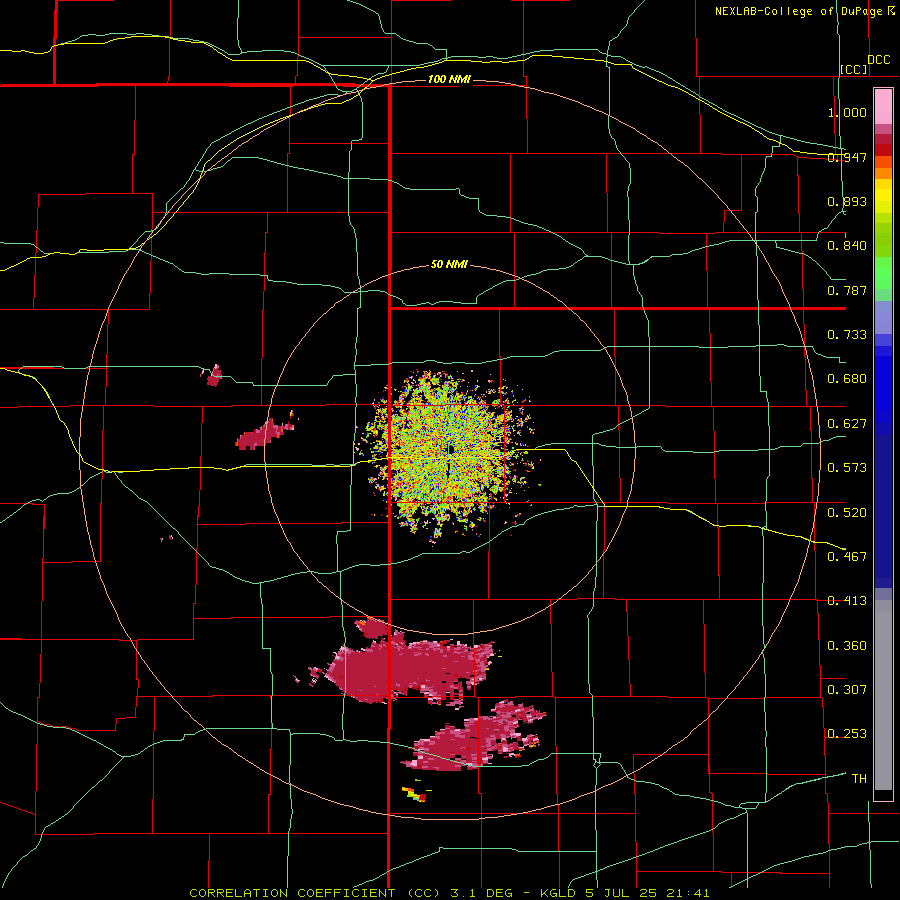Click the 1.000 colorbar value label

(x=847, y=112)
